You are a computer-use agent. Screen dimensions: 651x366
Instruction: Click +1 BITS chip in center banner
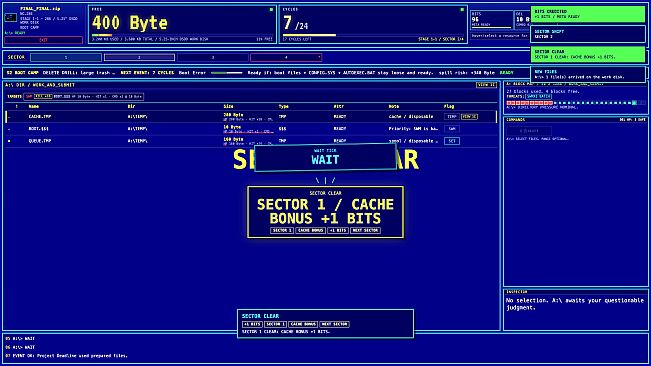[x=338, y=230]
